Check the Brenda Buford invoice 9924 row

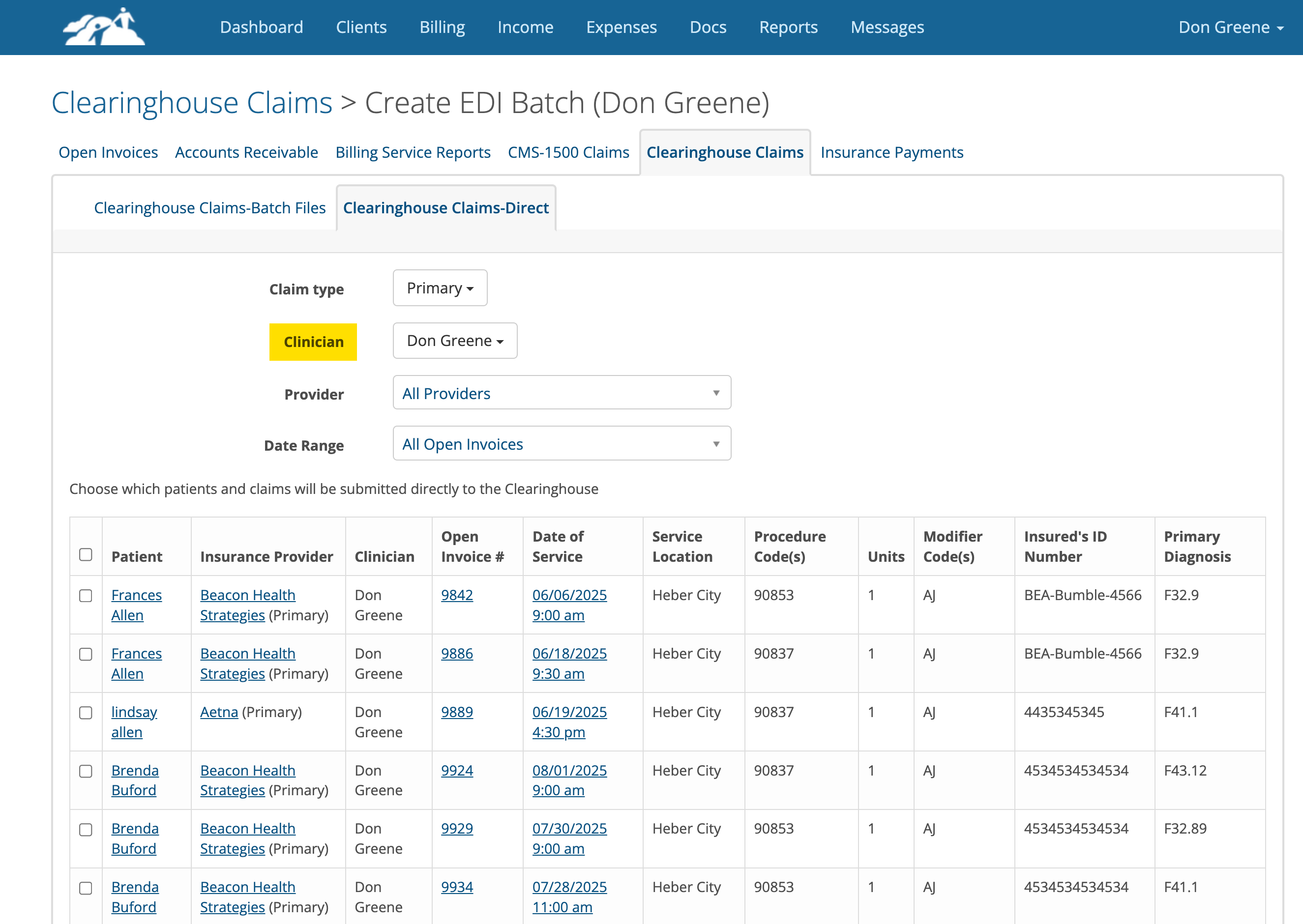(x=86, y=772)
